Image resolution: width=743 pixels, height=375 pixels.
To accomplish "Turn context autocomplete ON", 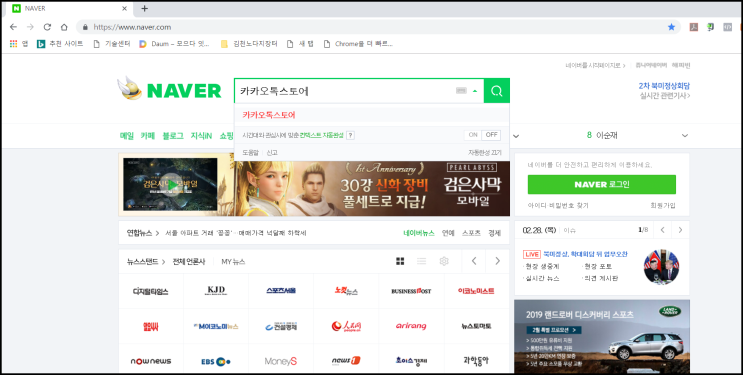I will [473, 135].
